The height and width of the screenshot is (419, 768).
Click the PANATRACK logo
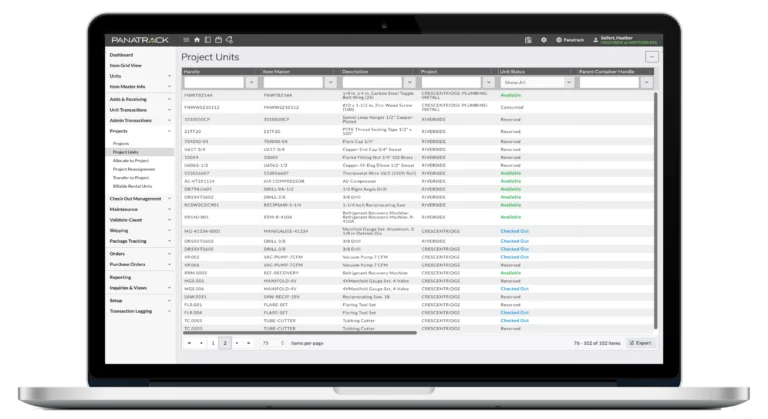tap(140, 40)
